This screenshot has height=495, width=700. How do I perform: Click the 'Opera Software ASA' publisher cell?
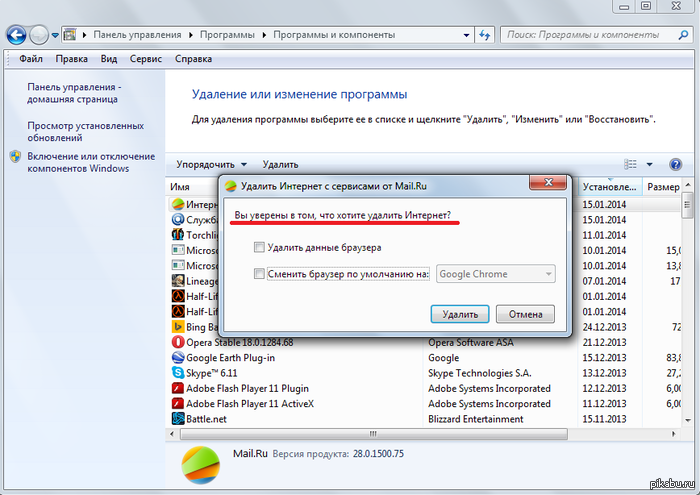click(471, 342)
